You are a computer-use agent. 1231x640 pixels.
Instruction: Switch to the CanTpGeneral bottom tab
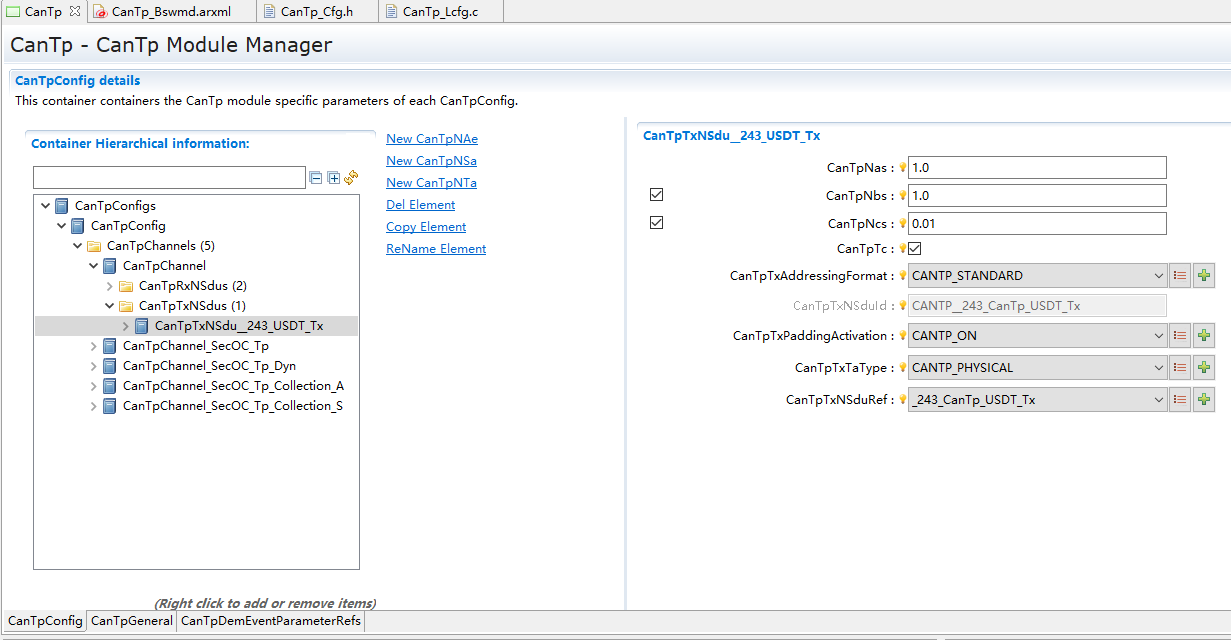132,621
